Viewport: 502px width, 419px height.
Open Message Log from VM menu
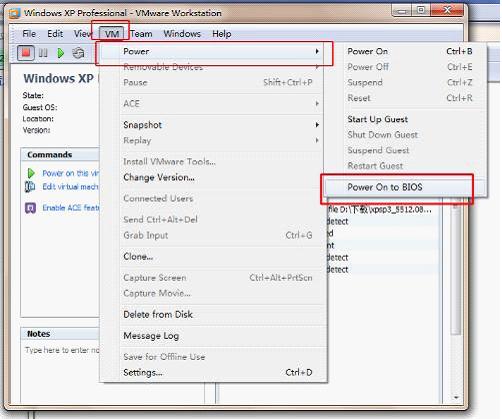pos(212,336)
